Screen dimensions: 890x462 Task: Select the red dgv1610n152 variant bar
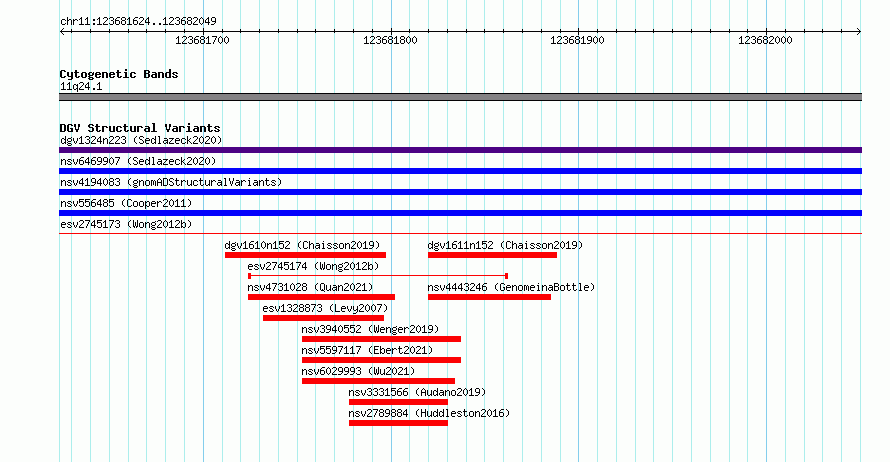point(305,255)
